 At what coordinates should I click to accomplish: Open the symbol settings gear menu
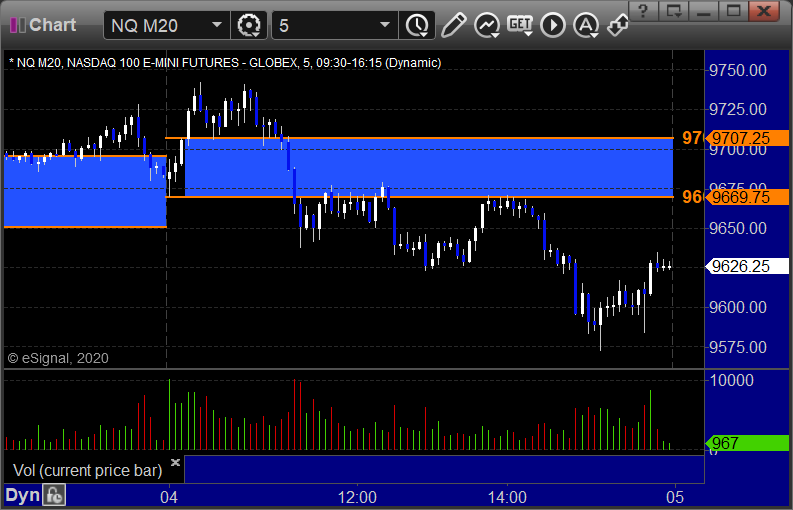click(x=249, y=25)
